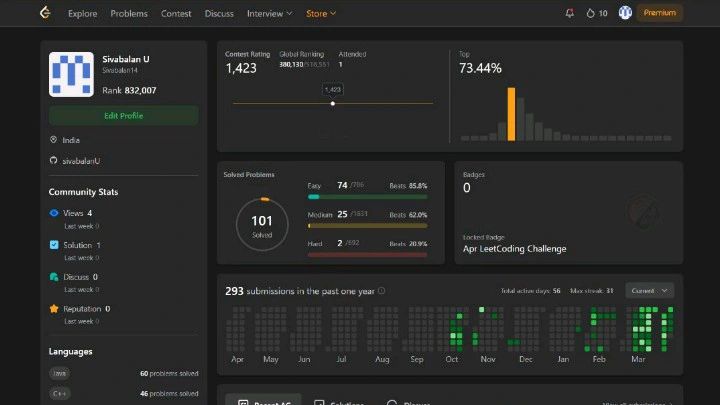
Task: Click the India location text
Action: click(x=71, y=140)
